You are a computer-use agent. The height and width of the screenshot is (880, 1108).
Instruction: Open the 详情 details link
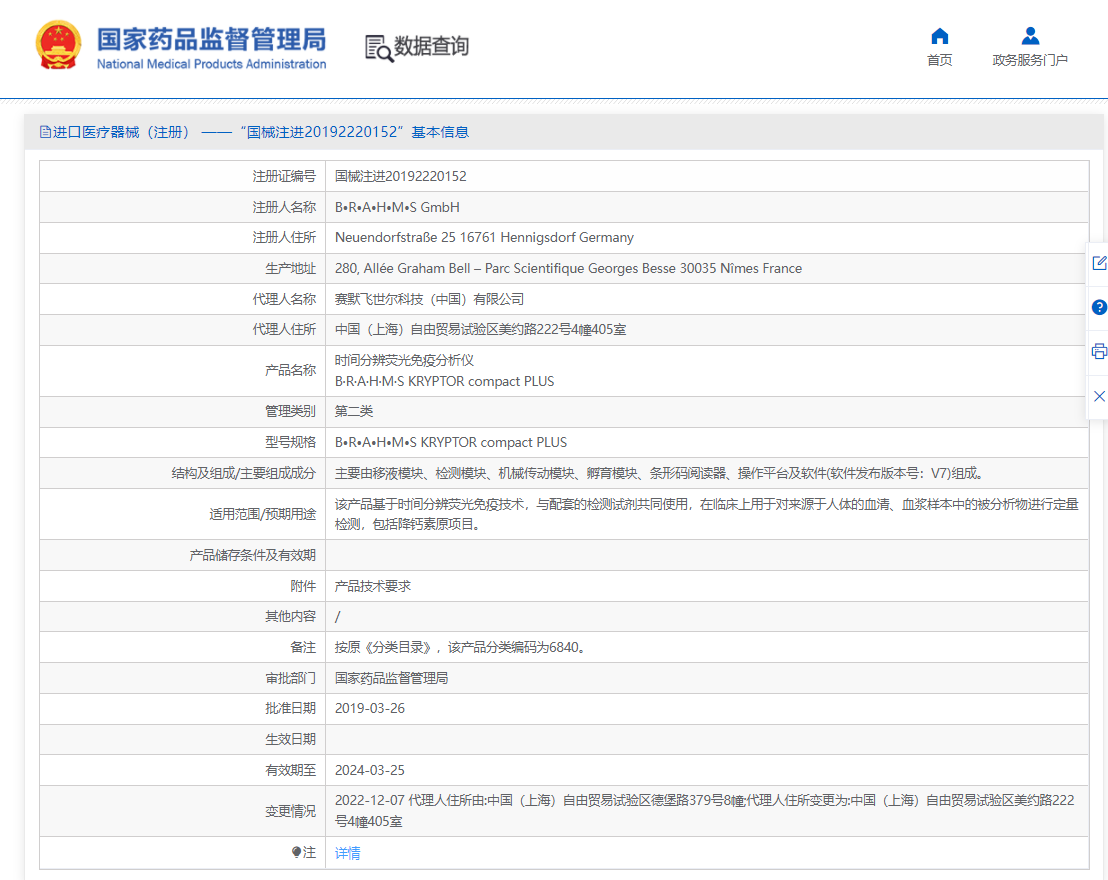pyautogui.click(x=347, y=853)
